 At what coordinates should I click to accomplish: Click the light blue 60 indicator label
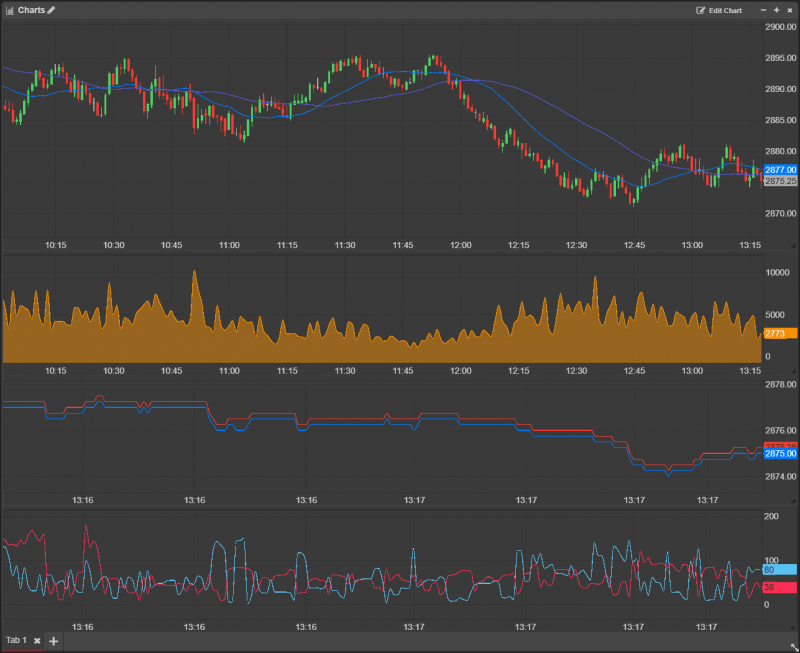click(x=778, y=569)
